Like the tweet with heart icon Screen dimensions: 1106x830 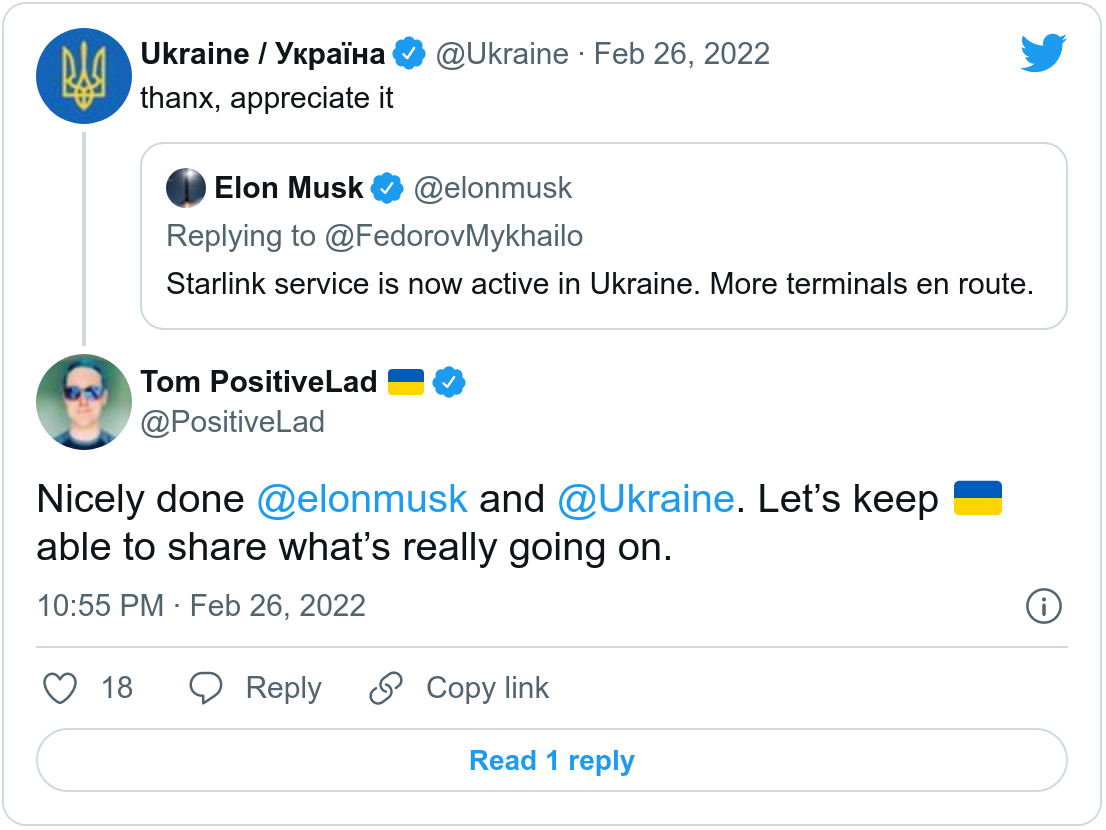coord(61,688)
